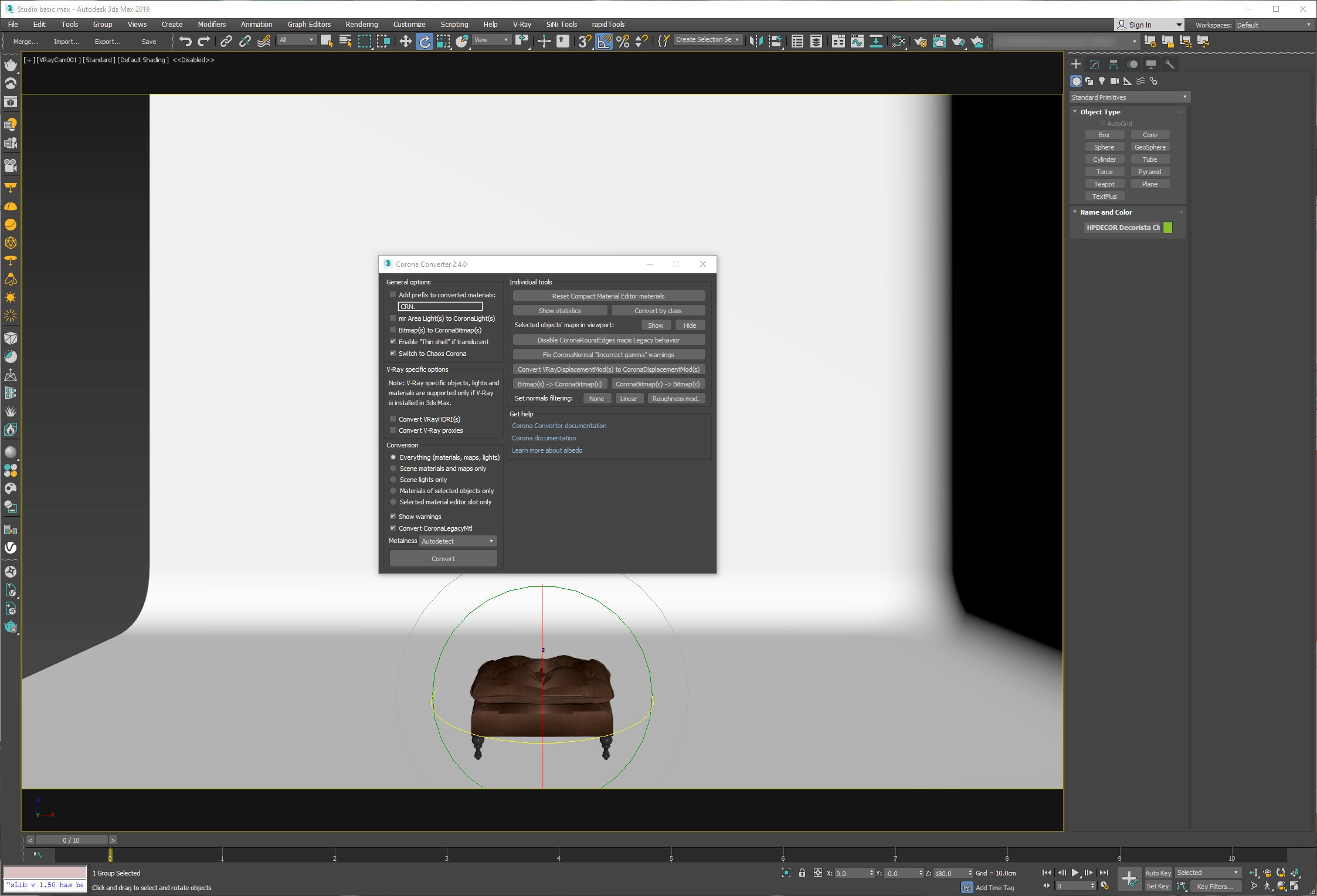Open Corona Converter documentation link

(x=559, y=426)
